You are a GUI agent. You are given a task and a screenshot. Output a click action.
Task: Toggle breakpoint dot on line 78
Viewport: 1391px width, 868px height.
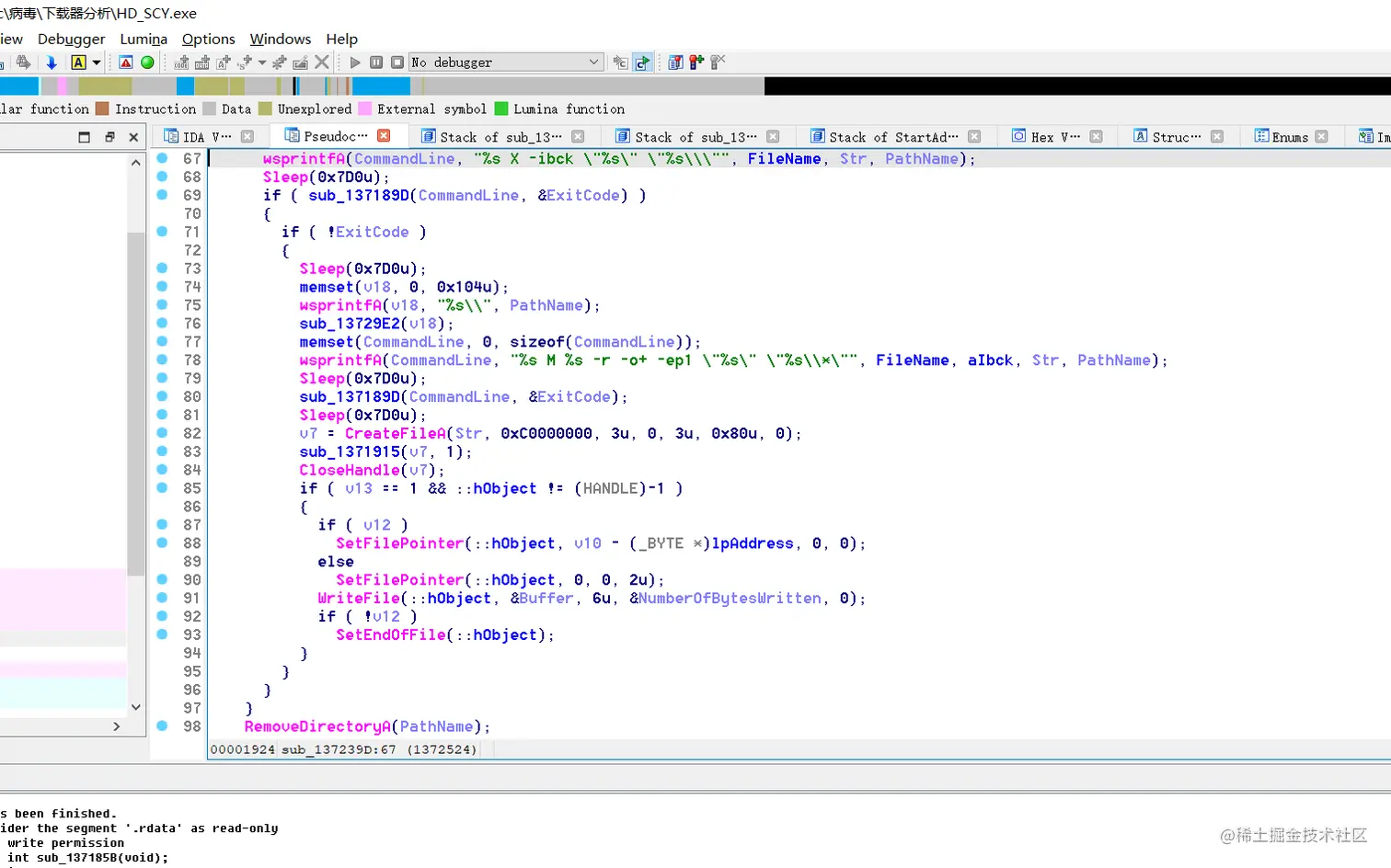162,360
